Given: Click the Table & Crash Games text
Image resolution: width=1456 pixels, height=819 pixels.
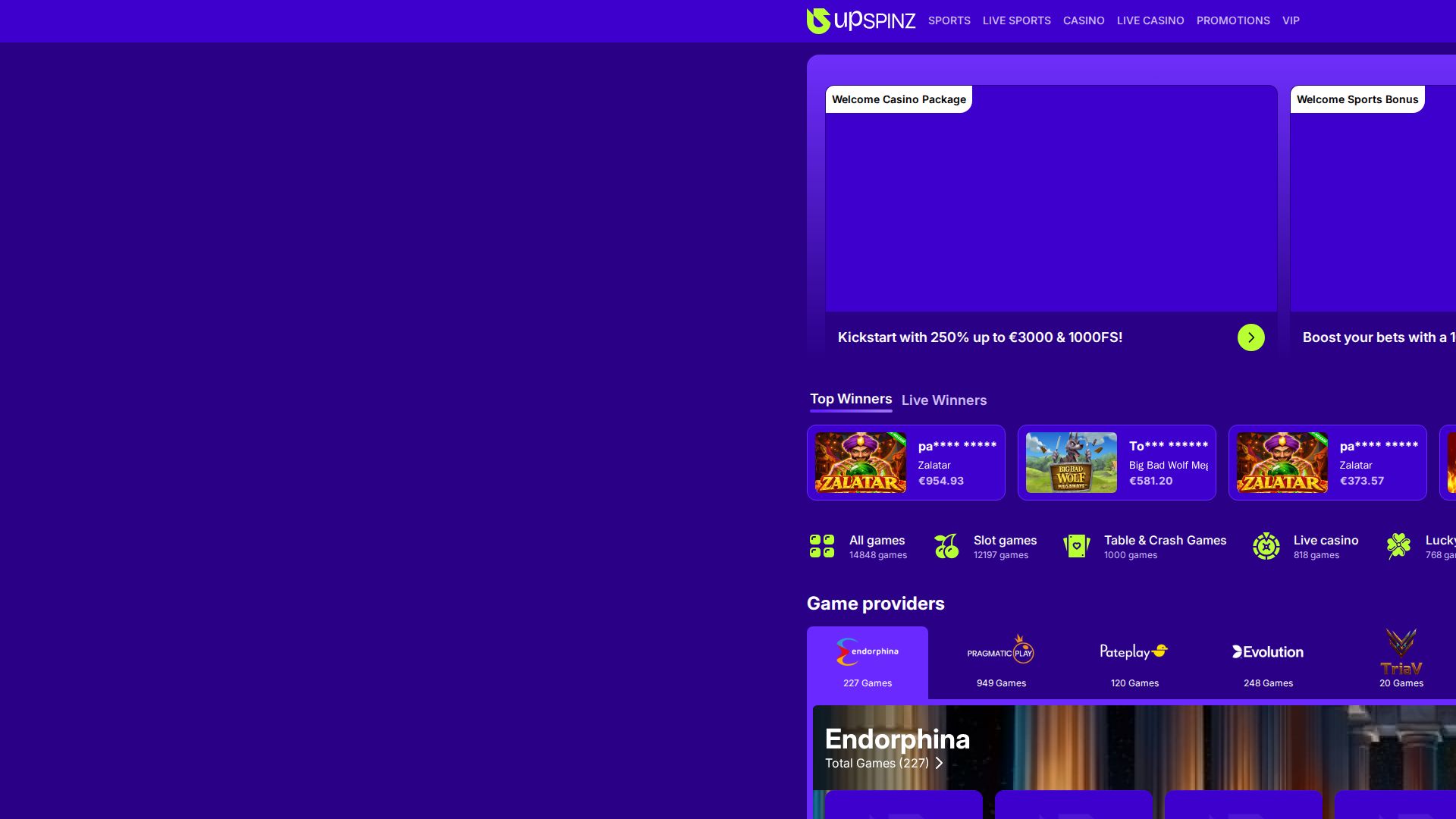Looking at the screenshot, I should 1166,540.
